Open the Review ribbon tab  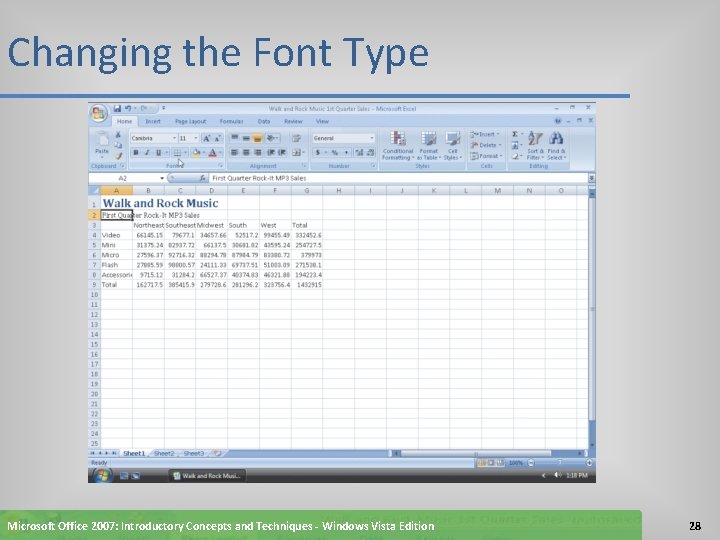click(293, 121)
